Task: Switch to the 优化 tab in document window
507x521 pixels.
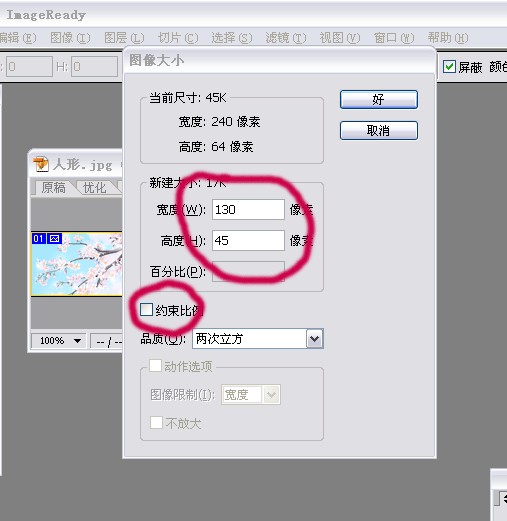Action: point(95,188)
